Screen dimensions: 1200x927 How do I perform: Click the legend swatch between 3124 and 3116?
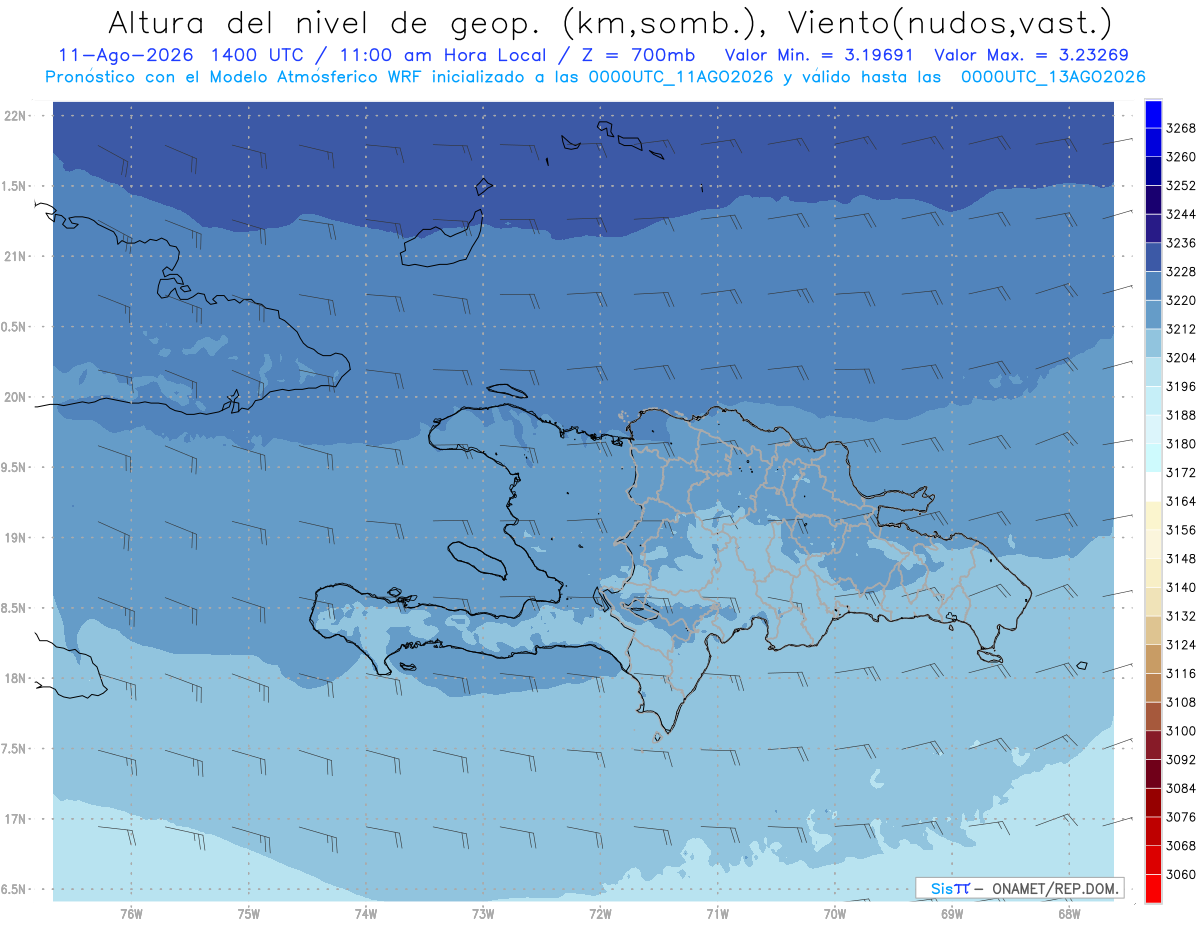(x=1153, y=659)
